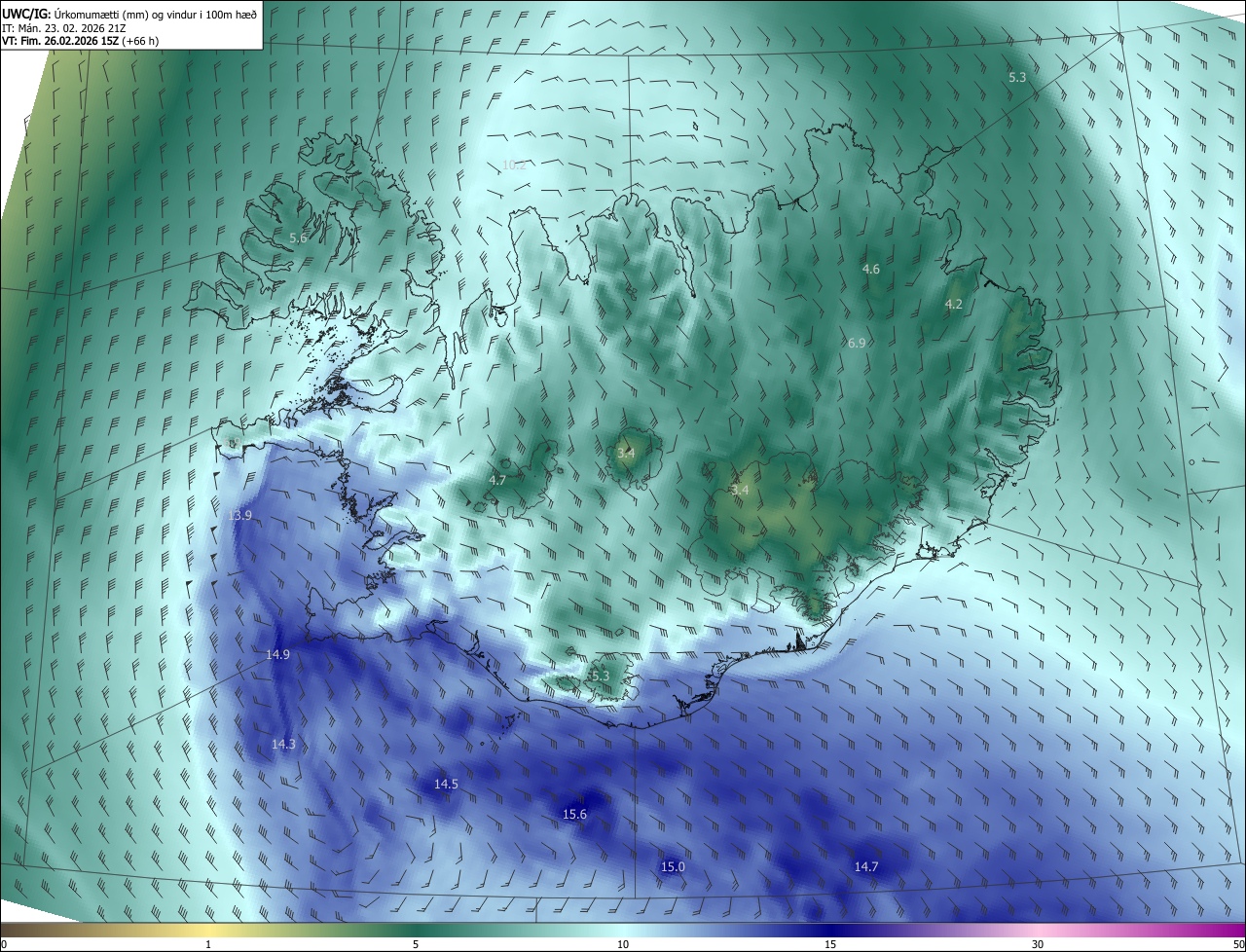Click the valid time line 'VT: Fim. 26.02.2026 15Z (+66 h)'
The image size is (1246, 952).
[81, 41]
